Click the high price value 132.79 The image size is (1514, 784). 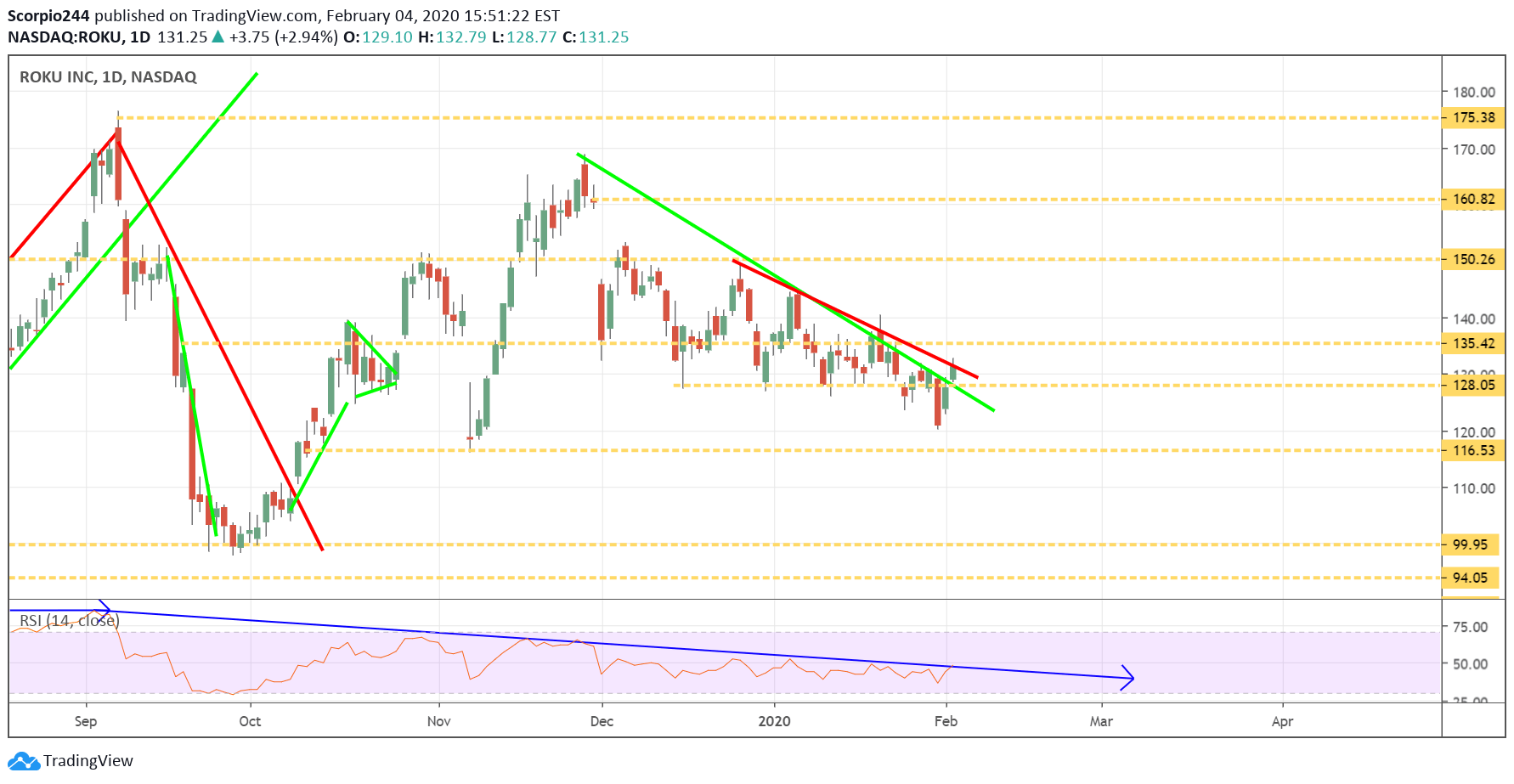click(x=461, y=37)
